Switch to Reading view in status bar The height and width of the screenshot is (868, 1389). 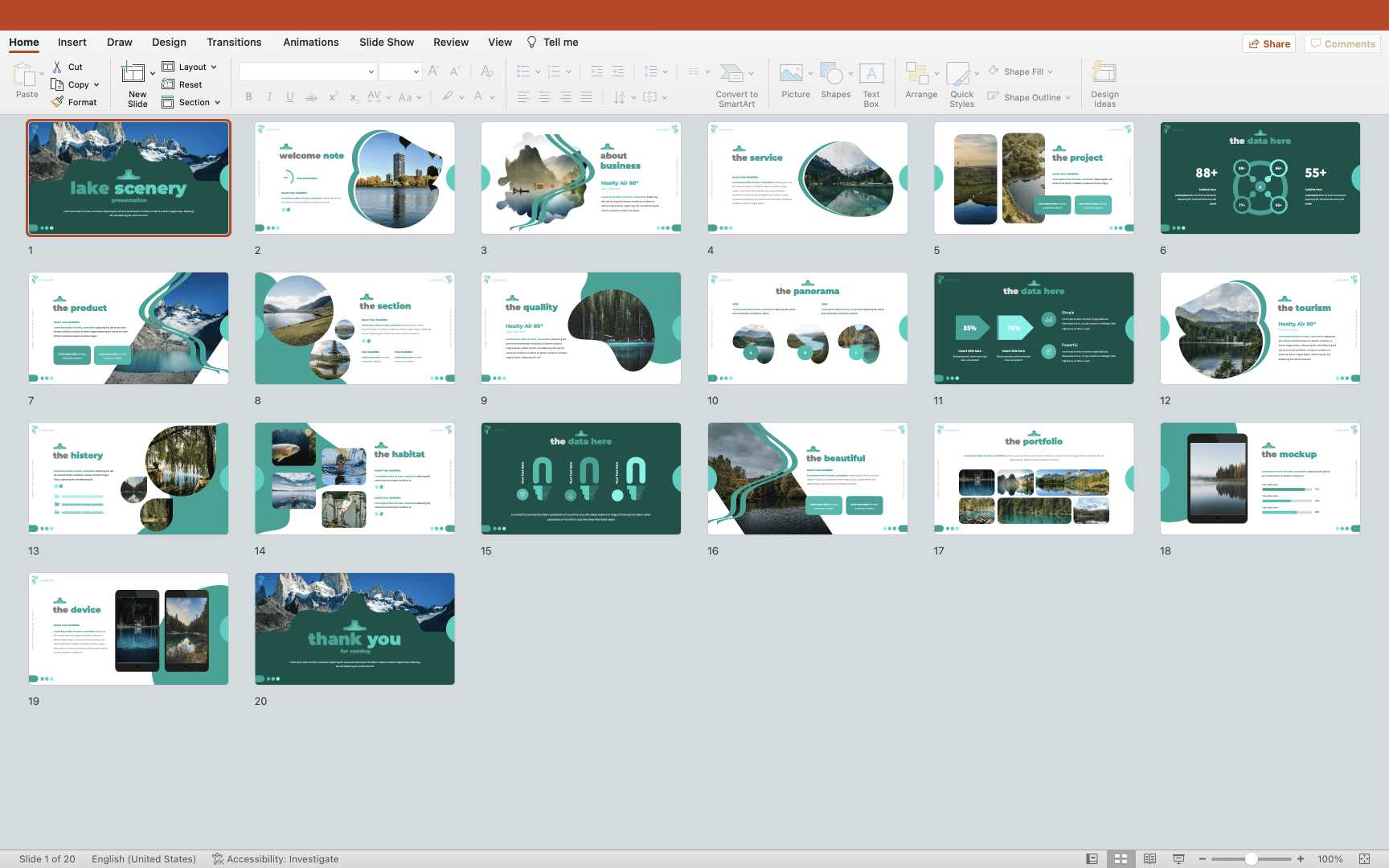pyautogui.click(x=1149, y=858)
